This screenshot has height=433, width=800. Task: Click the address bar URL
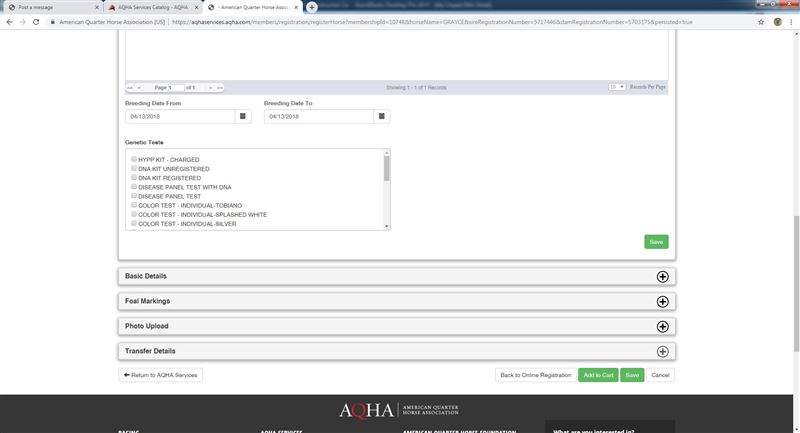point(432,22)
